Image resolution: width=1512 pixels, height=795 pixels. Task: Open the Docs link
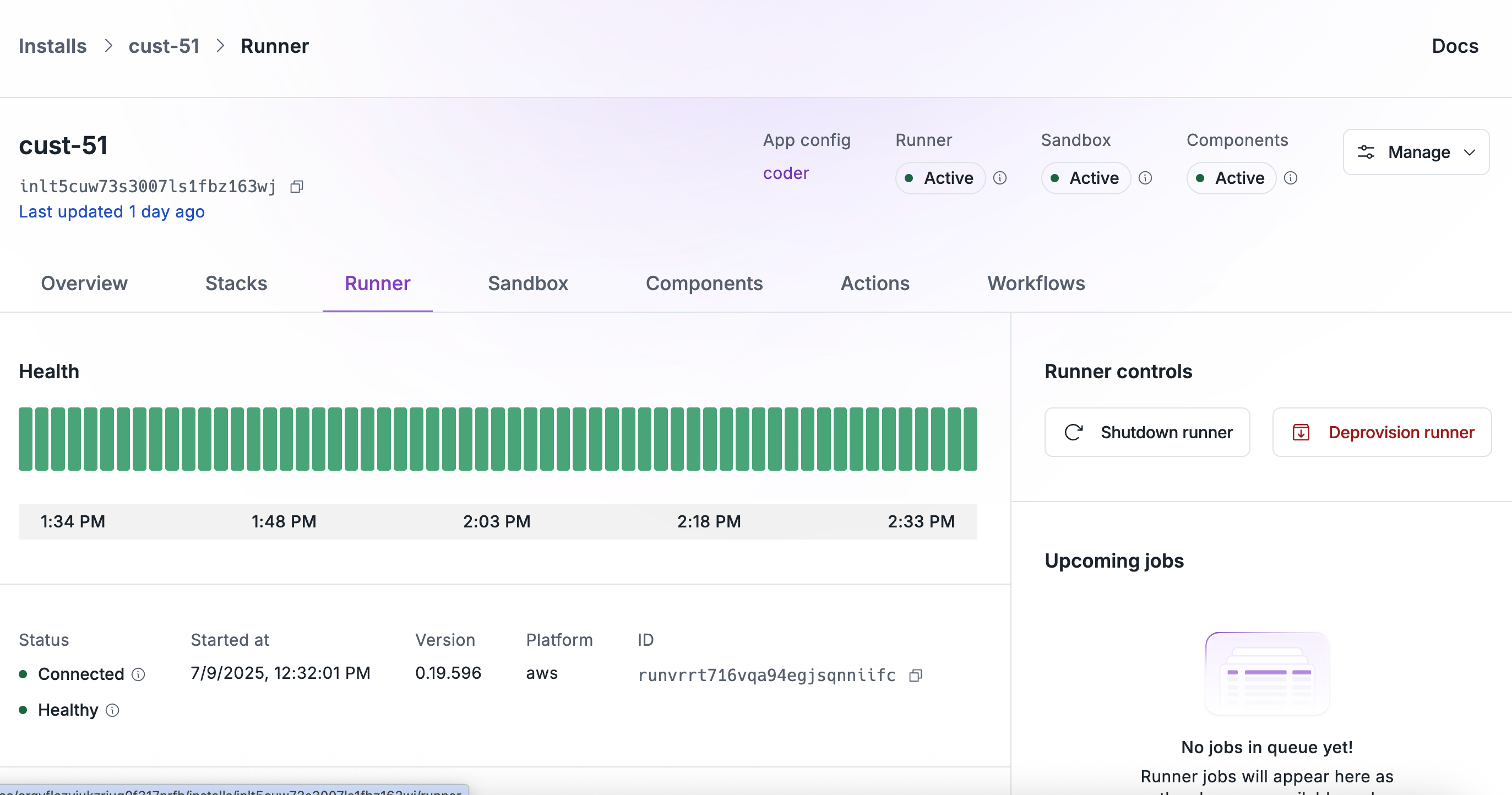pos(1455,46)
